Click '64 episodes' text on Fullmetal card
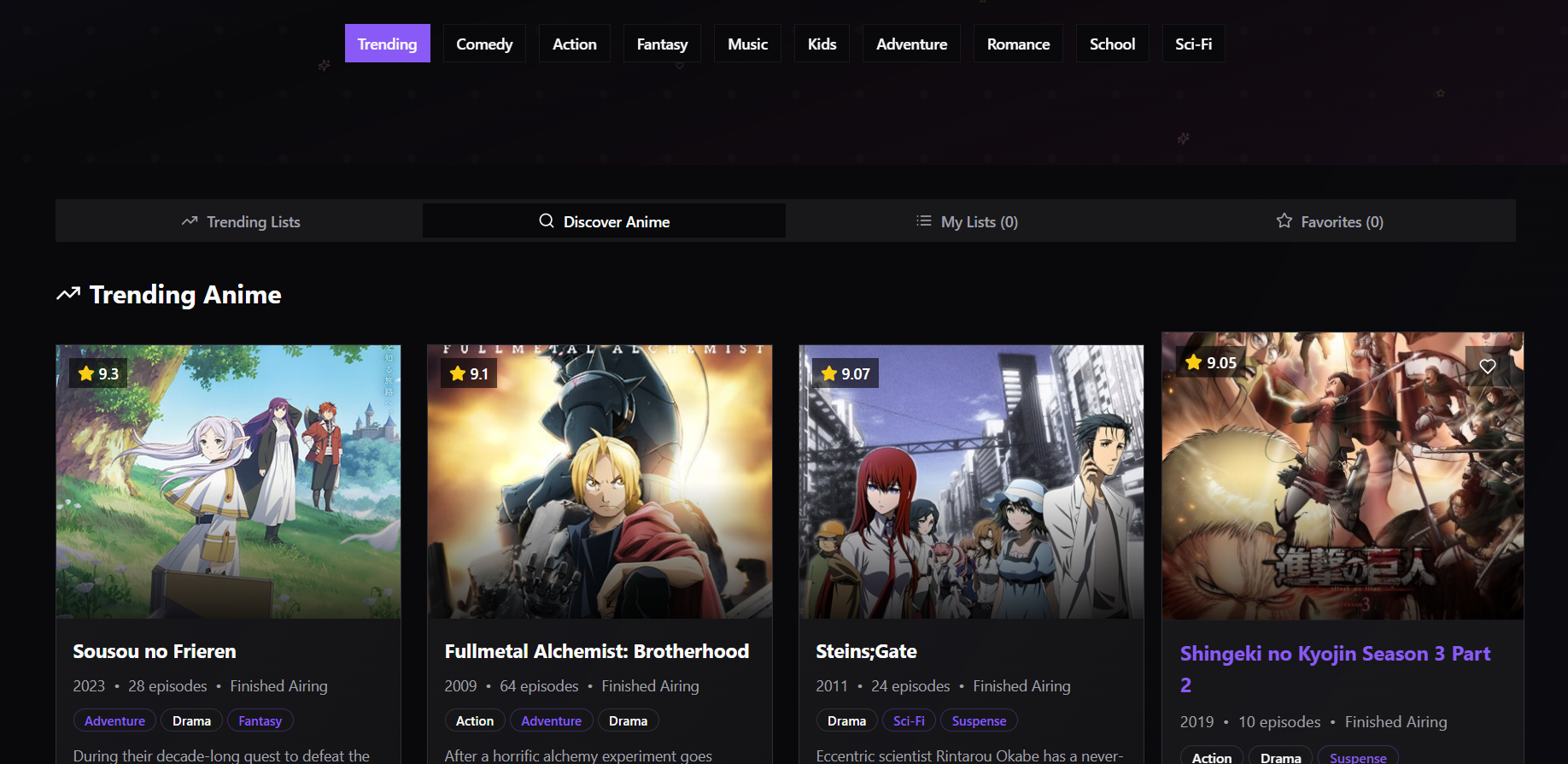The width and height of the screenshot is (1568, 764). coord(539,686)
